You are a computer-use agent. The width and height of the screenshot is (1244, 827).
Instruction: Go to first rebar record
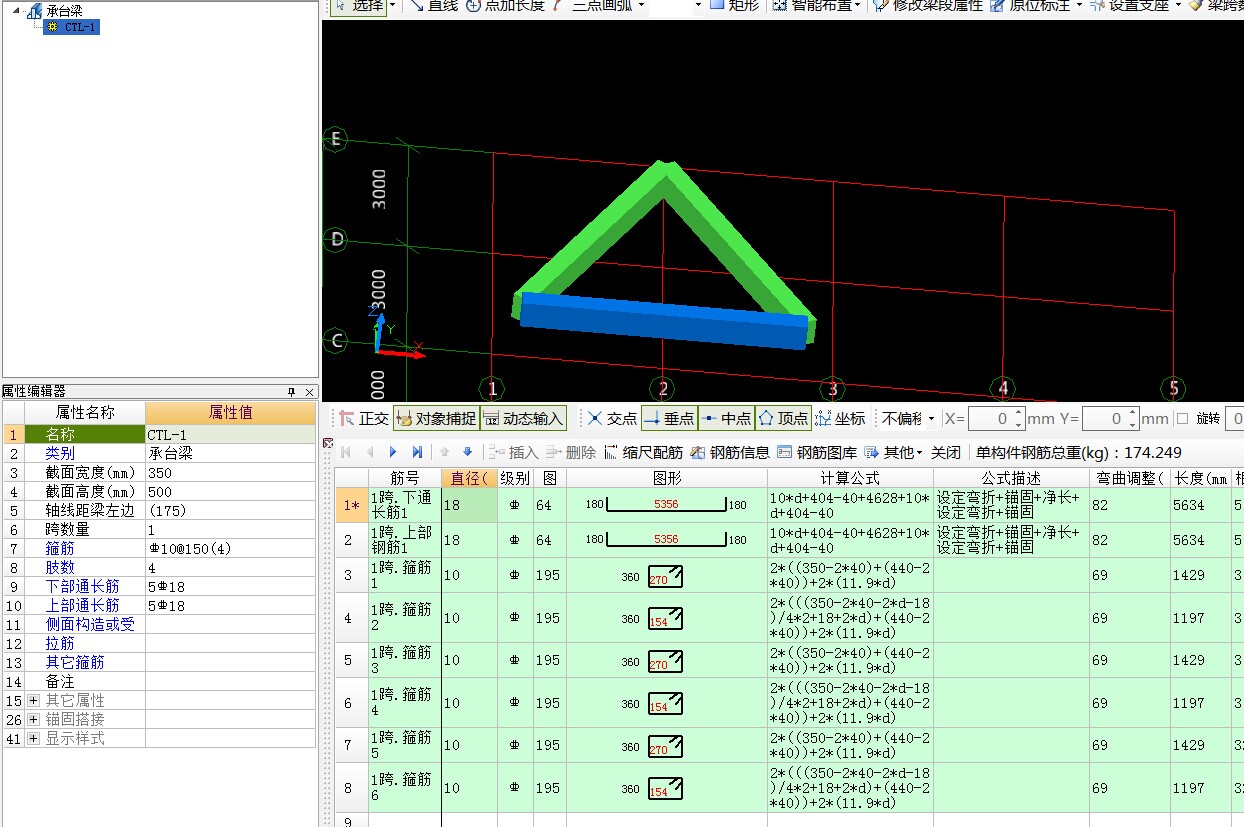pyautogui.click(x=345, y=453)
